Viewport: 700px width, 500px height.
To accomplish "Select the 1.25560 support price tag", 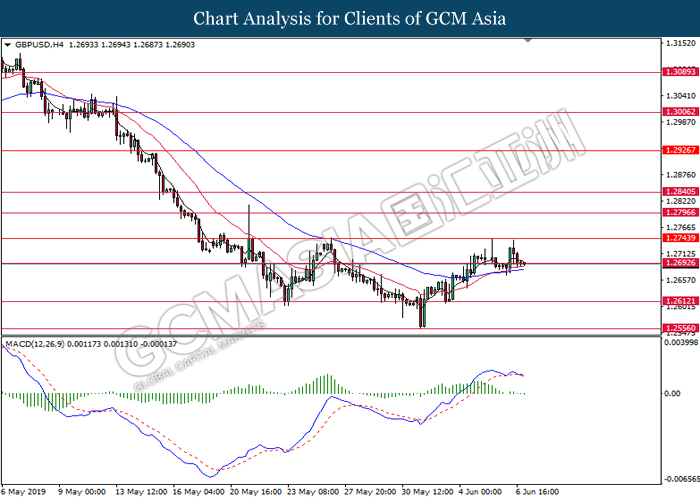I will tap(680, 328).
